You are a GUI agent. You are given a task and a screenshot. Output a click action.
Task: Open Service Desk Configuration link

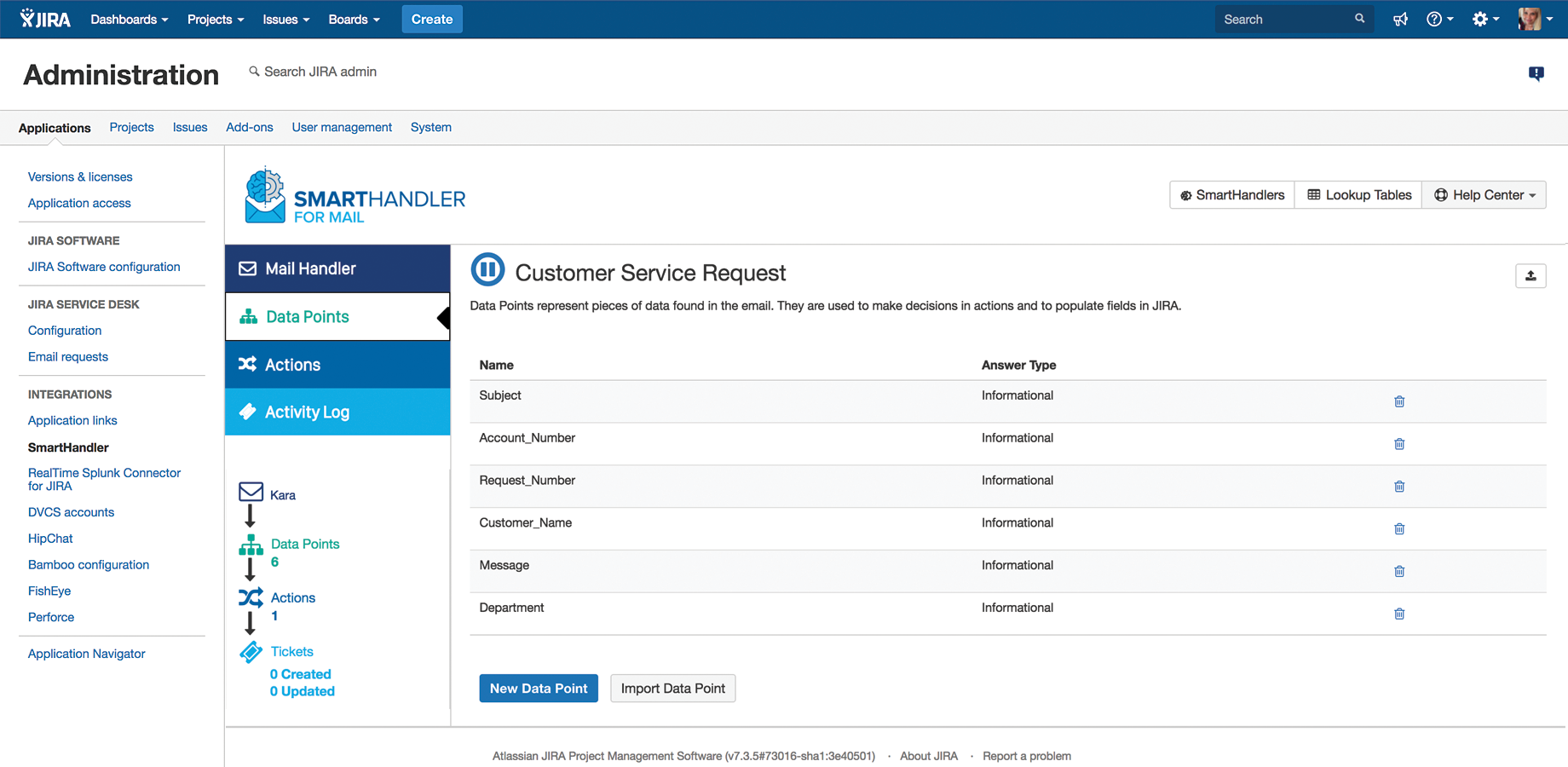click(x=65, y=331)
